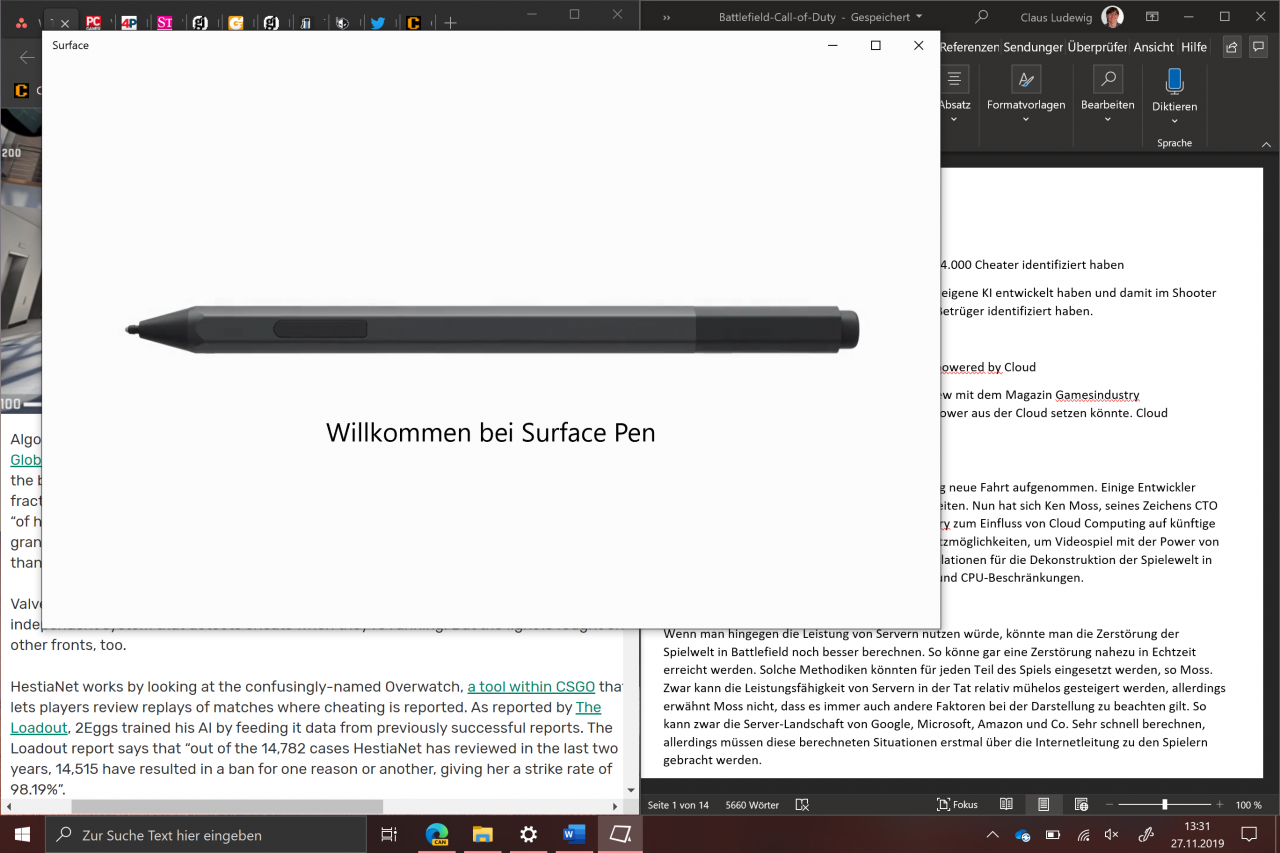
Task: Switch to Web Layout view
Action: [1081, 804]
